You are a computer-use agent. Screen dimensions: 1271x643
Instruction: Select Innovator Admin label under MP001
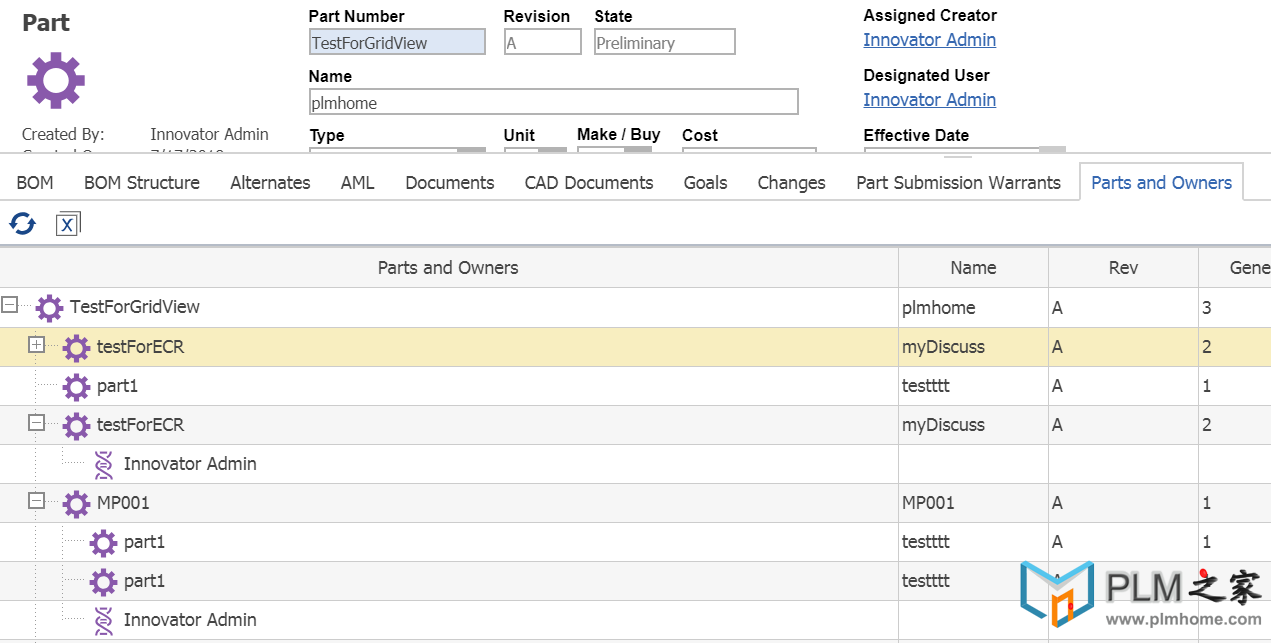(x=190, y=620)
